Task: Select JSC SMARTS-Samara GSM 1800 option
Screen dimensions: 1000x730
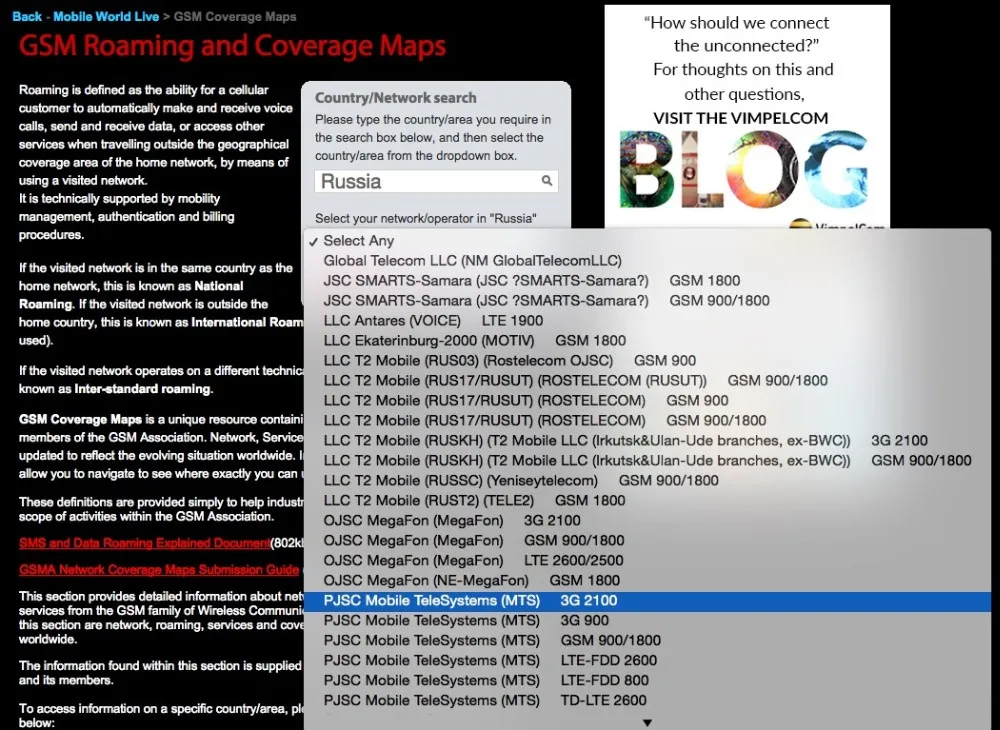Action: click(647, 281)
